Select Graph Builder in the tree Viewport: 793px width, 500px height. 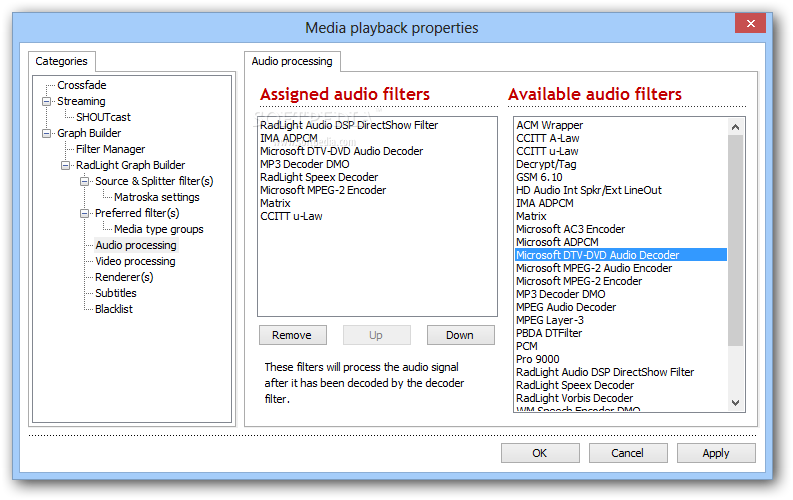pyautogui.click(x=89, y=133)
